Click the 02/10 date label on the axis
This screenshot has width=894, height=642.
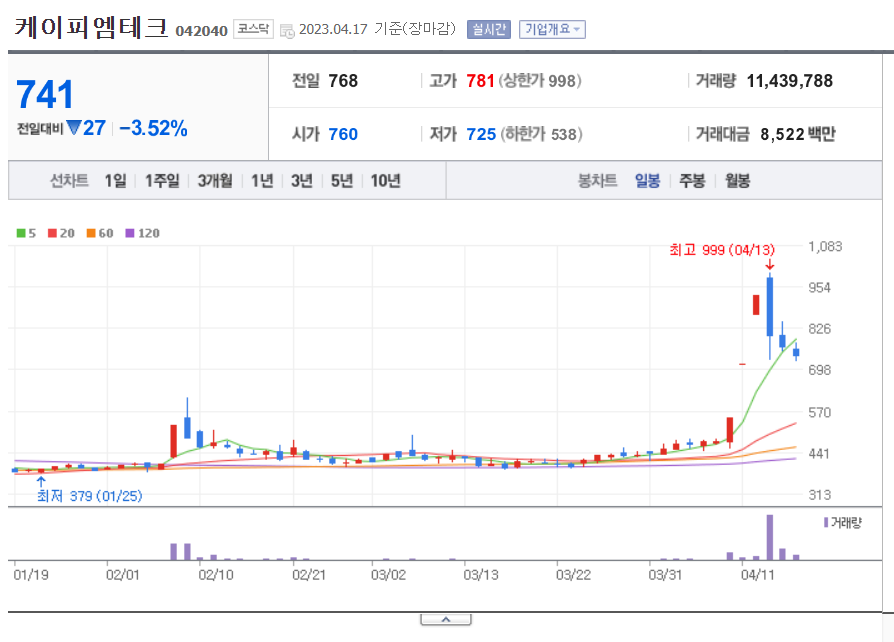click(x=216, y=574)
